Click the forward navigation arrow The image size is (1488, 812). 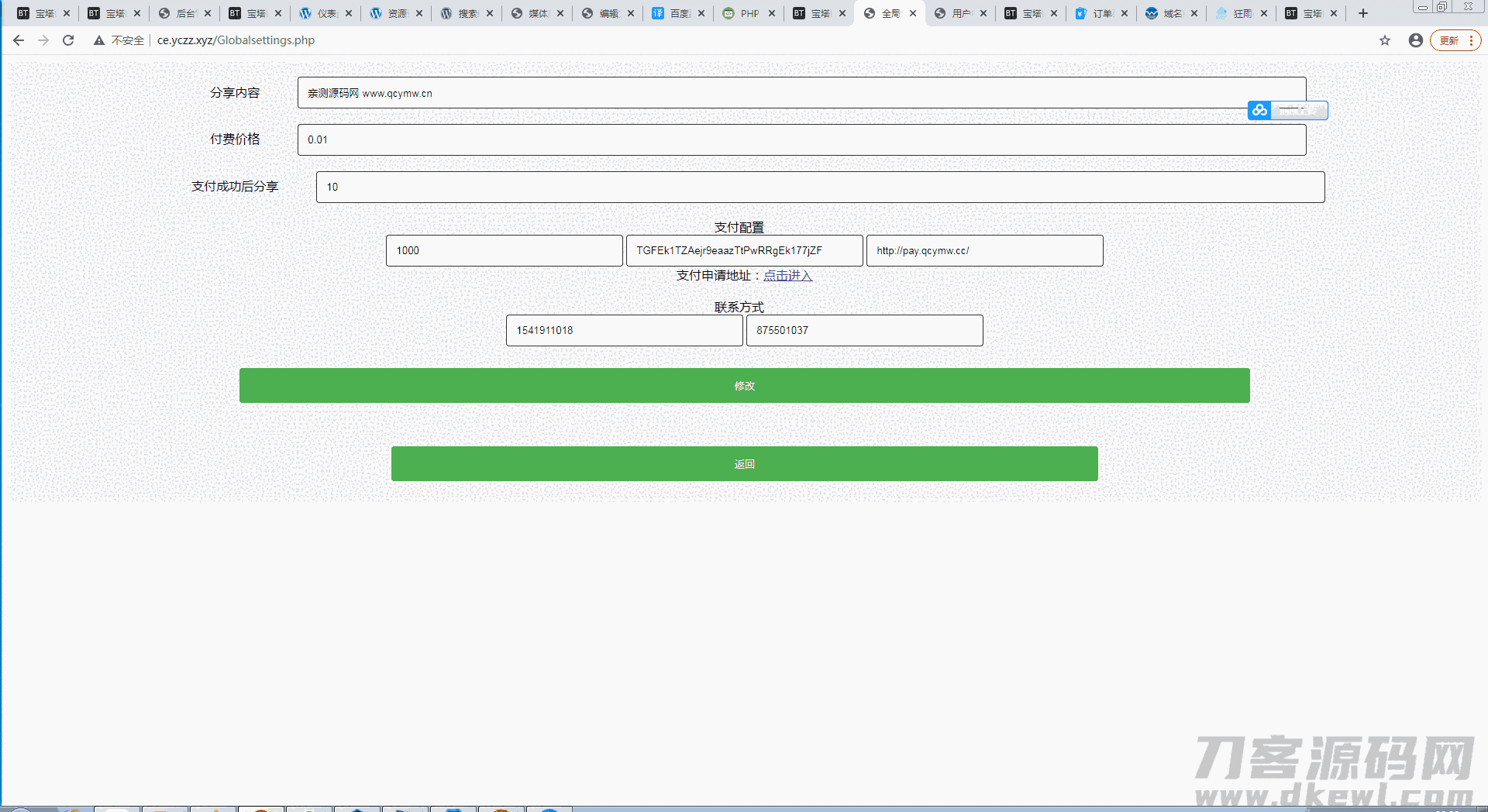point(43,40)
